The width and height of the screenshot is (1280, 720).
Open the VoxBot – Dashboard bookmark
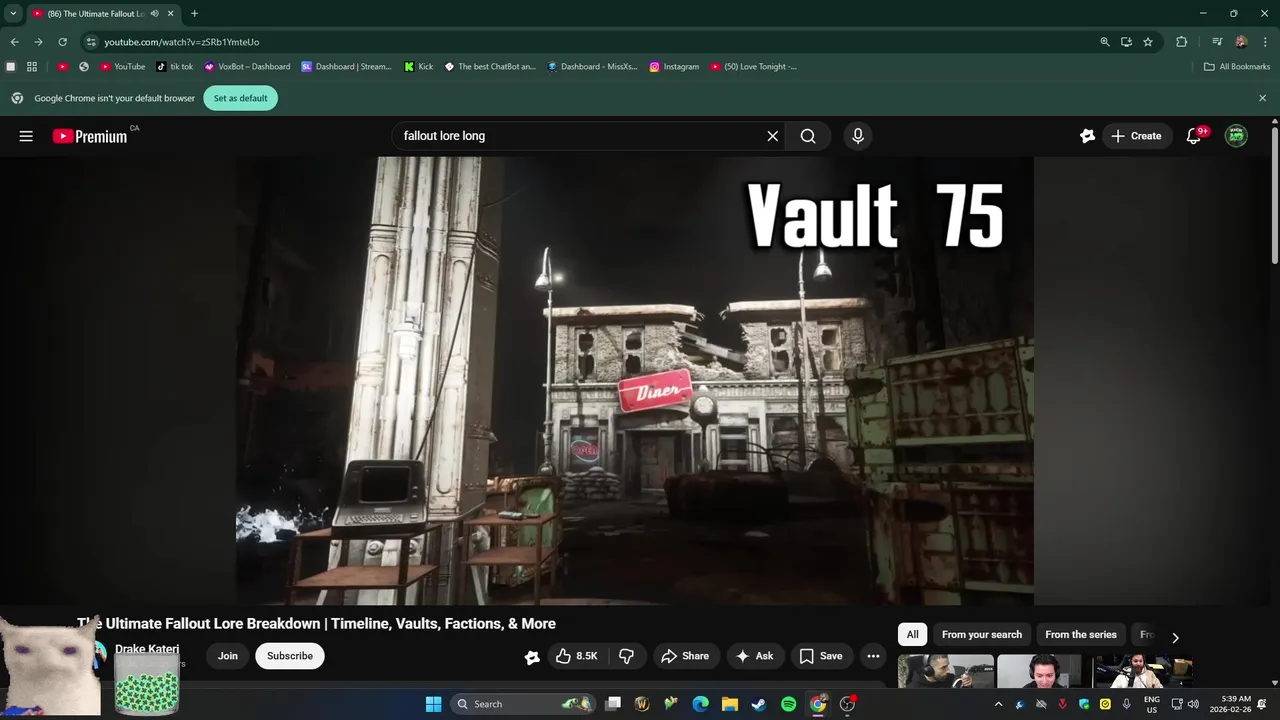[247, 67]
